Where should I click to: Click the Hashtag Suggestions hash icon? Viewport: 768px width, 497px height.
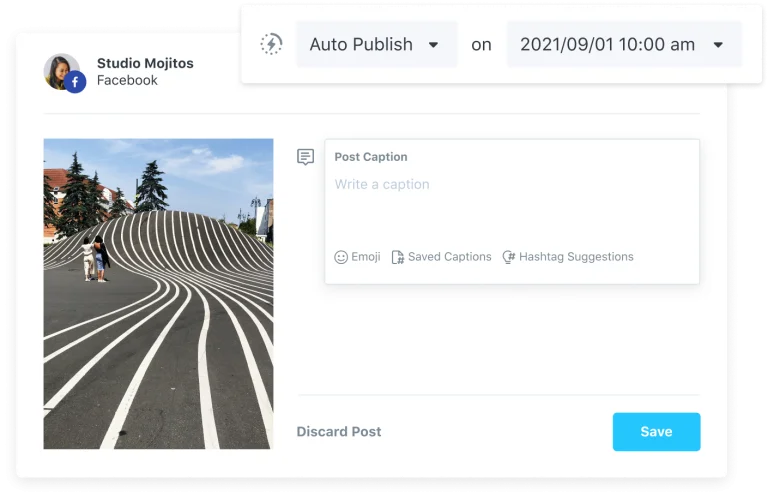coord(509,257)
